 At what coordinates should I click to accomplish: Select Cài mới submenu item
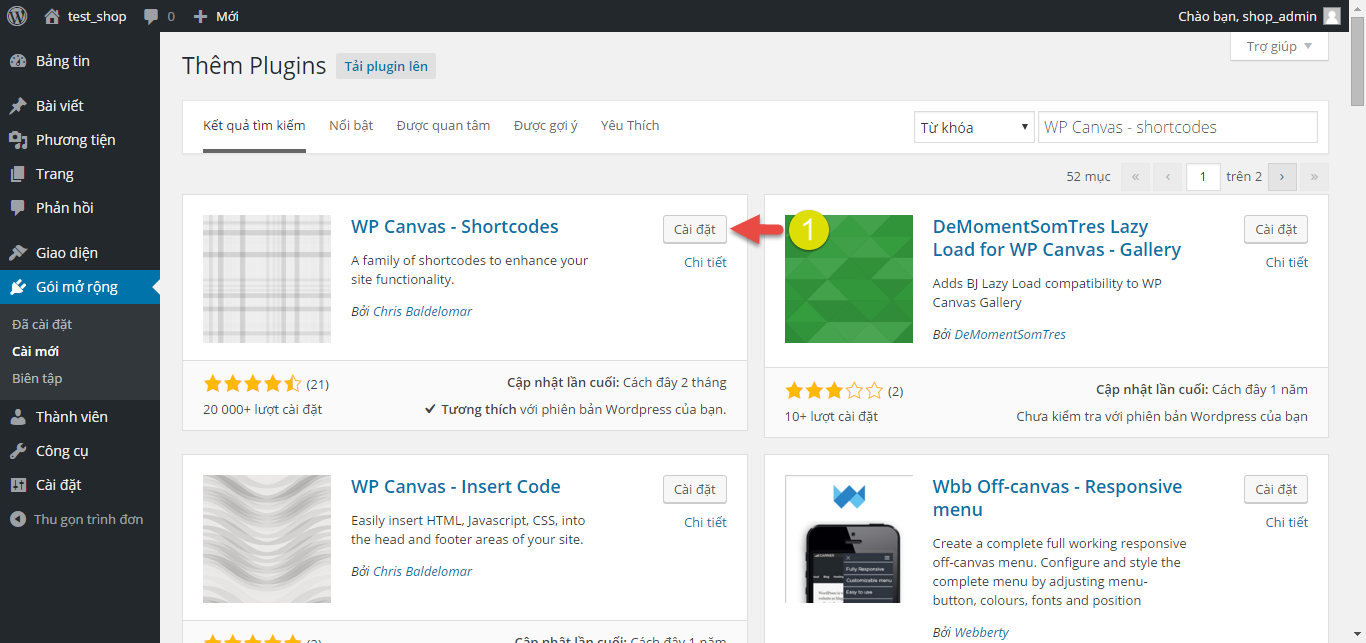(x=35, y=351)
